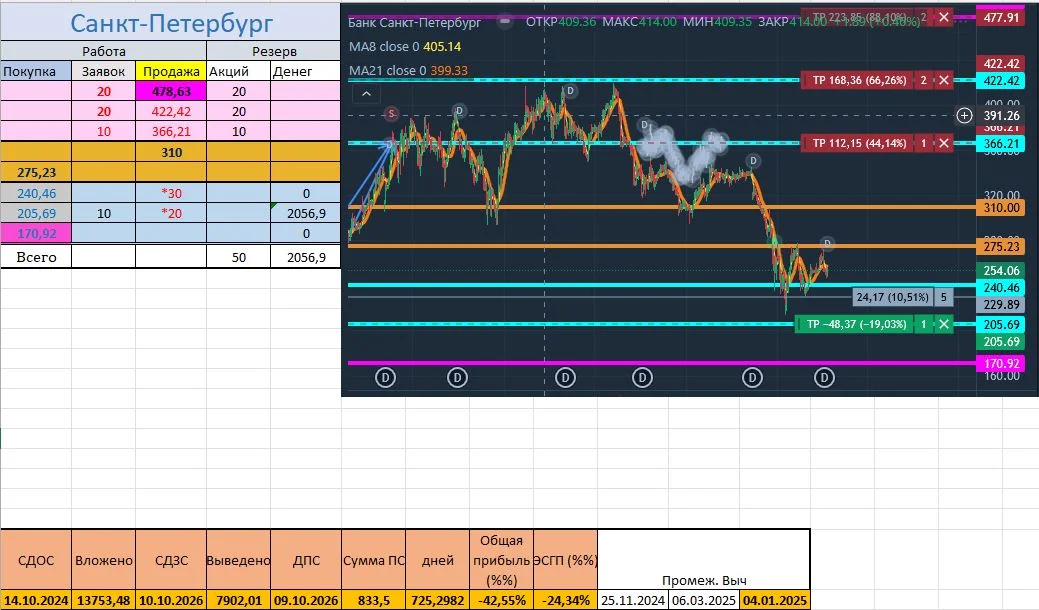Select the TP −48,37 (−19,03%) order label
1039x610 pixels.
pyautogui.click(x=855, y=325)
